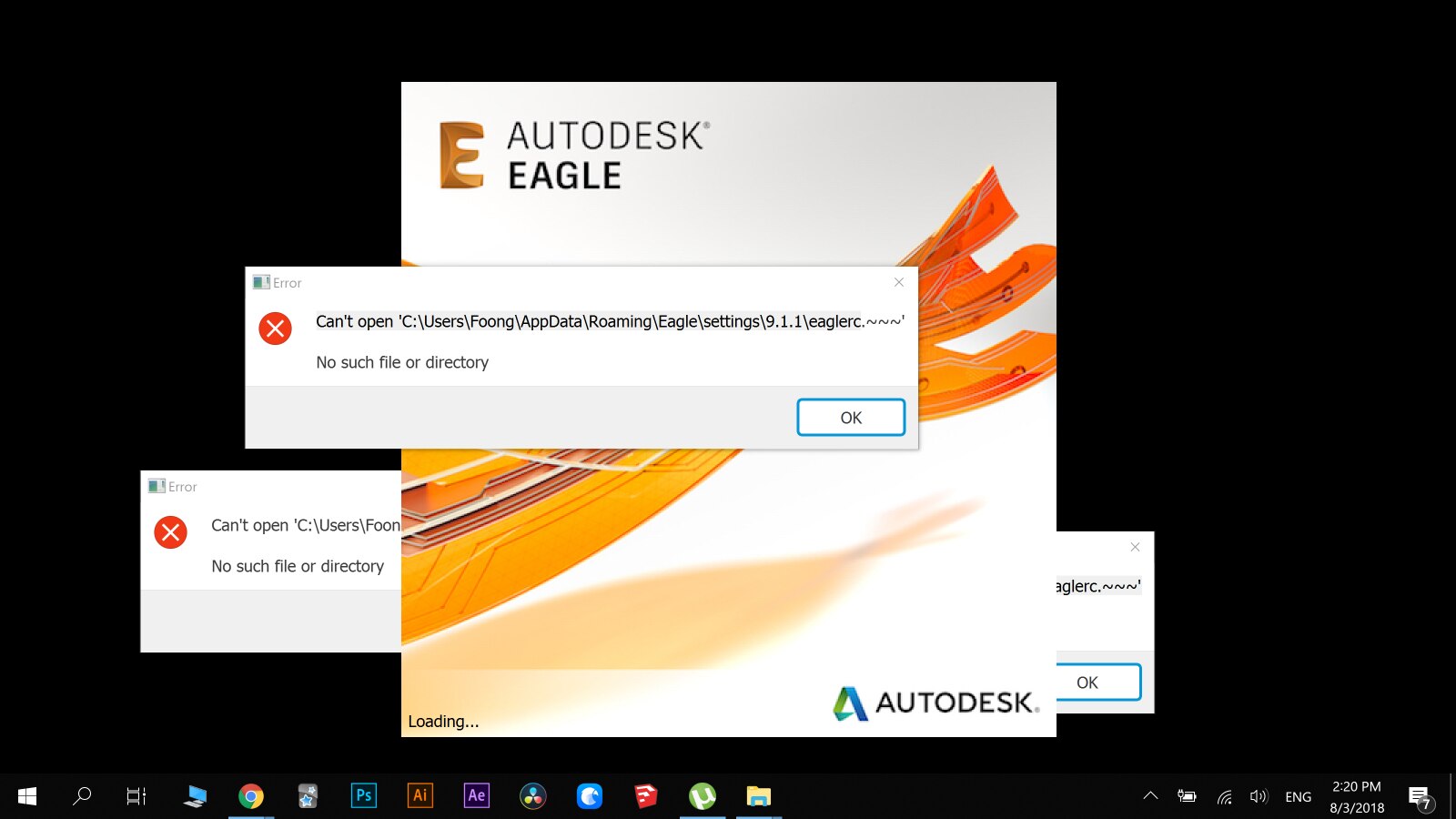Click the battery icon in the system tray
Screen dimensions: 1456x819
pos(1187,796)
